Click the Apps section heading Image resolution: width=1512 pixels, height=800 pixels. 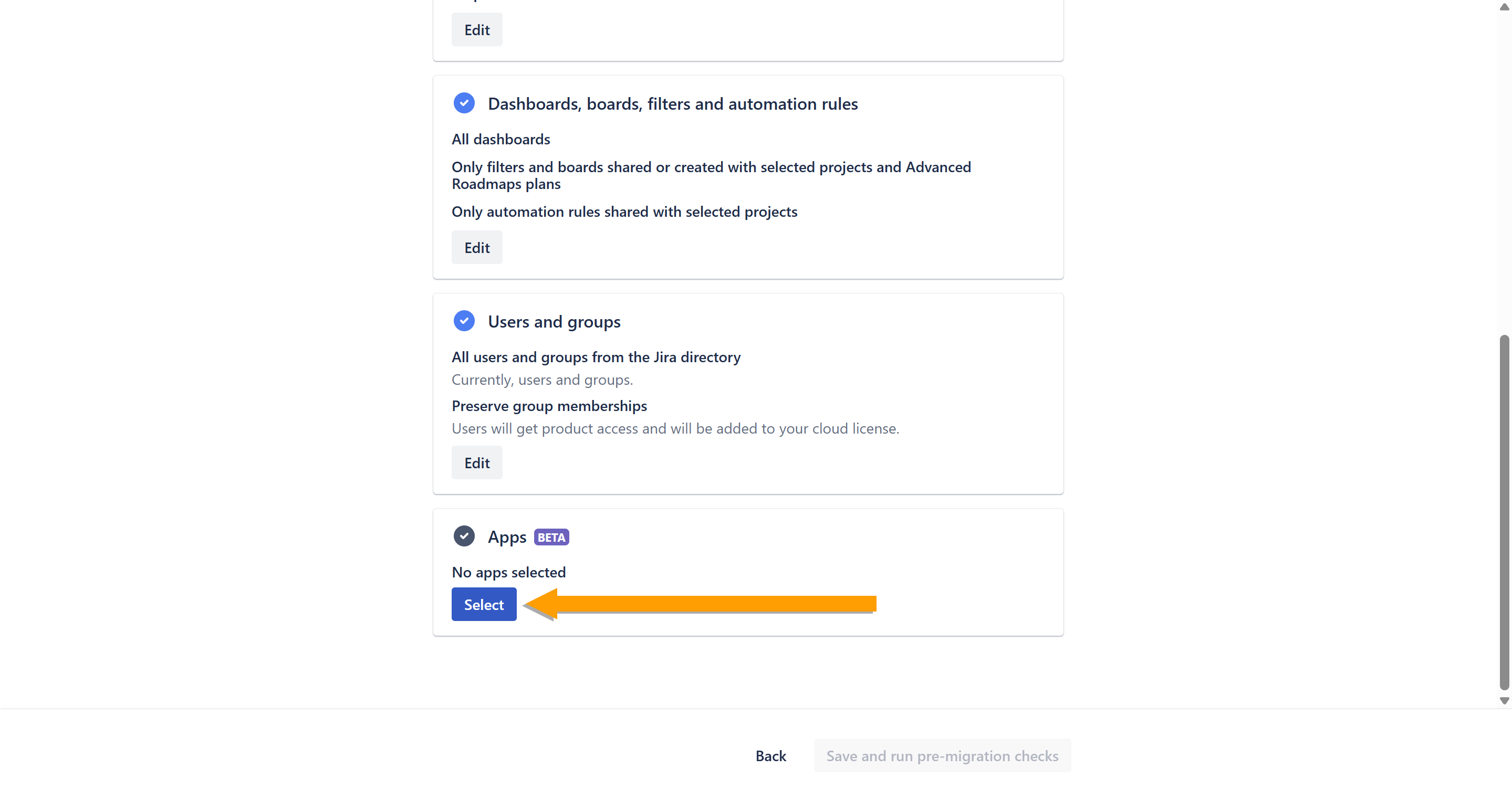click(x=507, y=537)
